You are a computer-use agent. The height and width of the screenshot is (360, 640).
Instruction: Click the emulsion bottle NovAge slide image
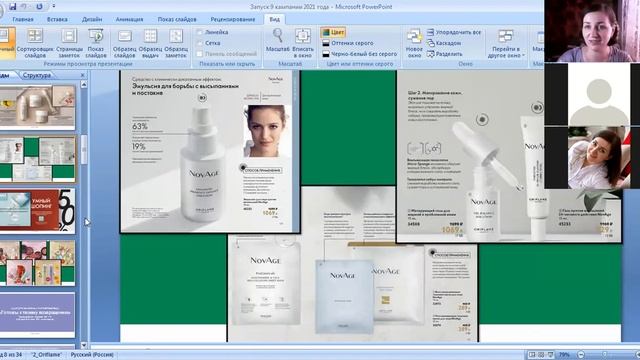pos(210,151)
